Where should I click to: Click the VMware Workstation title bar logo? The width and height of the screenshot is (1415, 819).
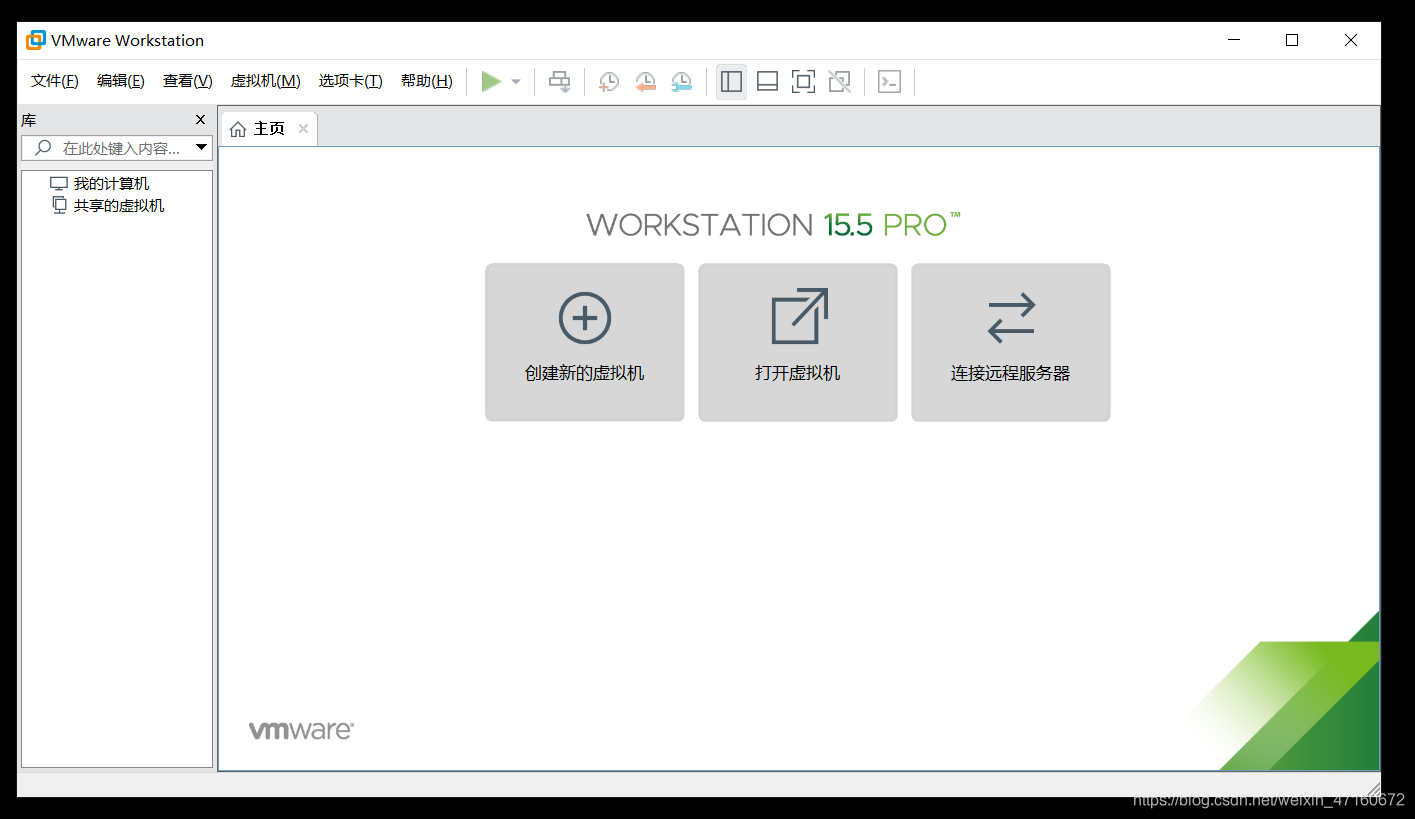click(36, 40)
